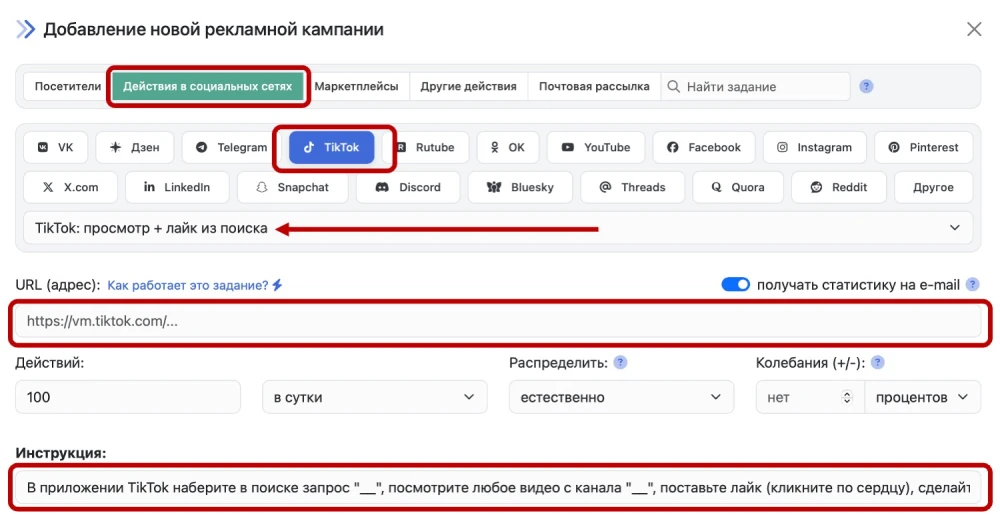
Task: Select the Discord platform button
Action: click(408, 187)
